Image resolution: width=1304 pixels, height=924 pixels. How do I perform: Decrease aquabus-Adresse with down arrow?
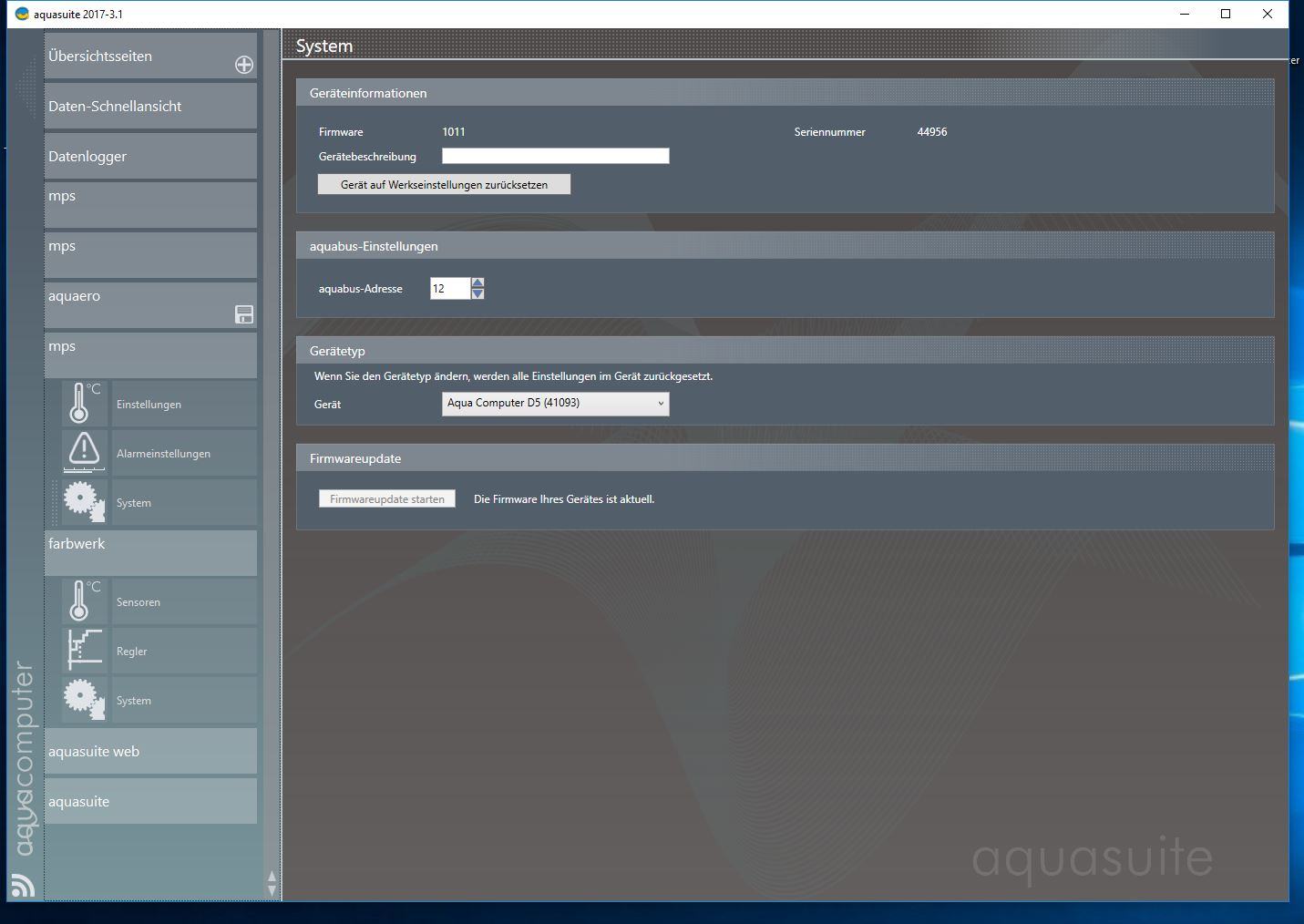point(477,294)
